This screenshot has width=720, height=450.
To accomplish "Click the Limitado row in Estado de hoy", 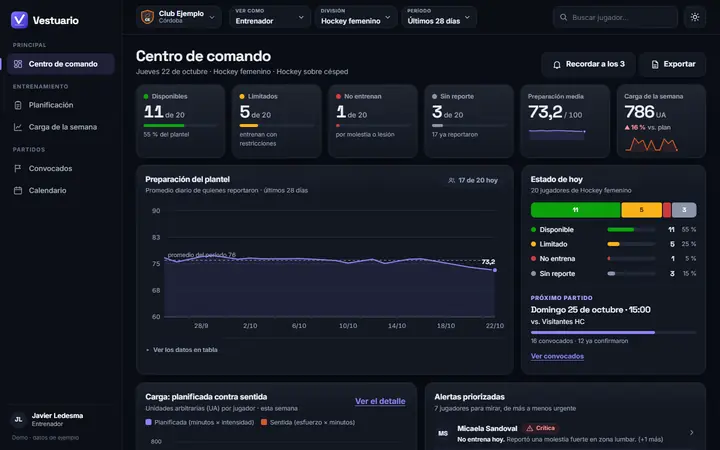I will [x=613, y=244].
